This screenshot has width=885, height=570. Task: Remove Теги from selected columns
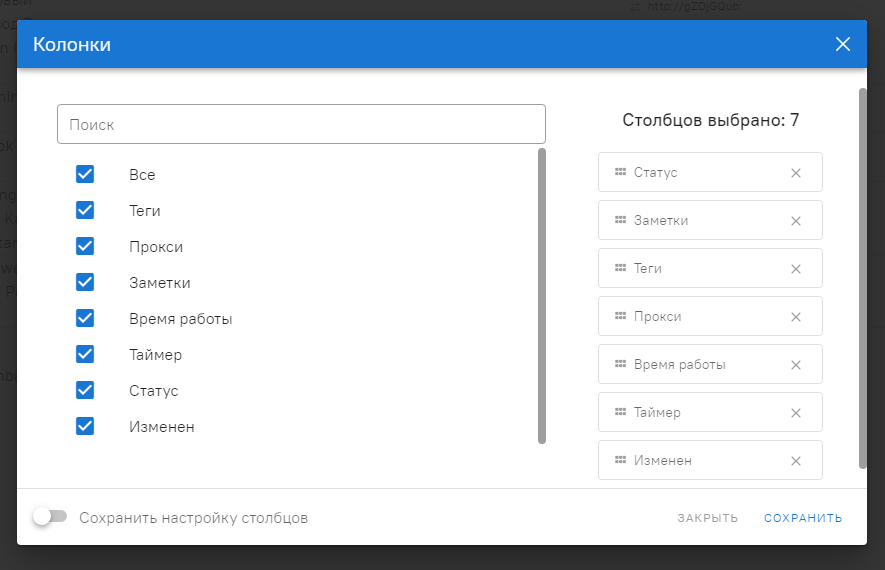(796, 269)
